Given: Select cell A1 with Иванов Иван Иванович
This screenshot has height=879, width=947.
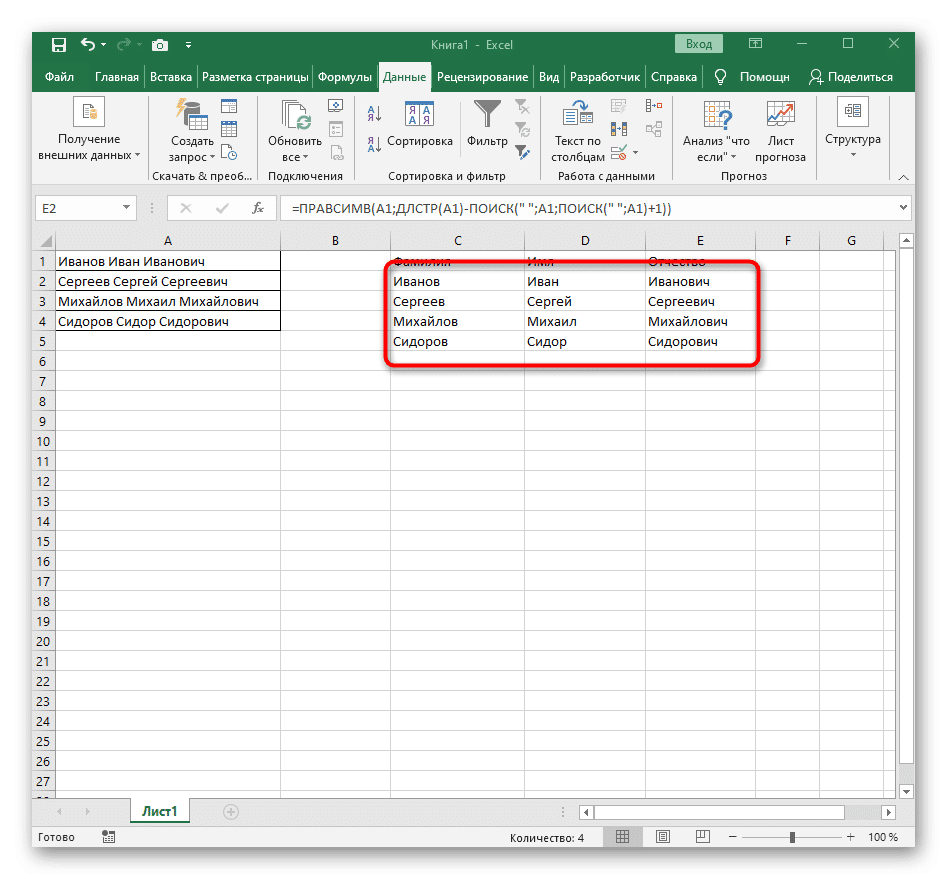Looking at the screenshot, I should coord(167,261).
